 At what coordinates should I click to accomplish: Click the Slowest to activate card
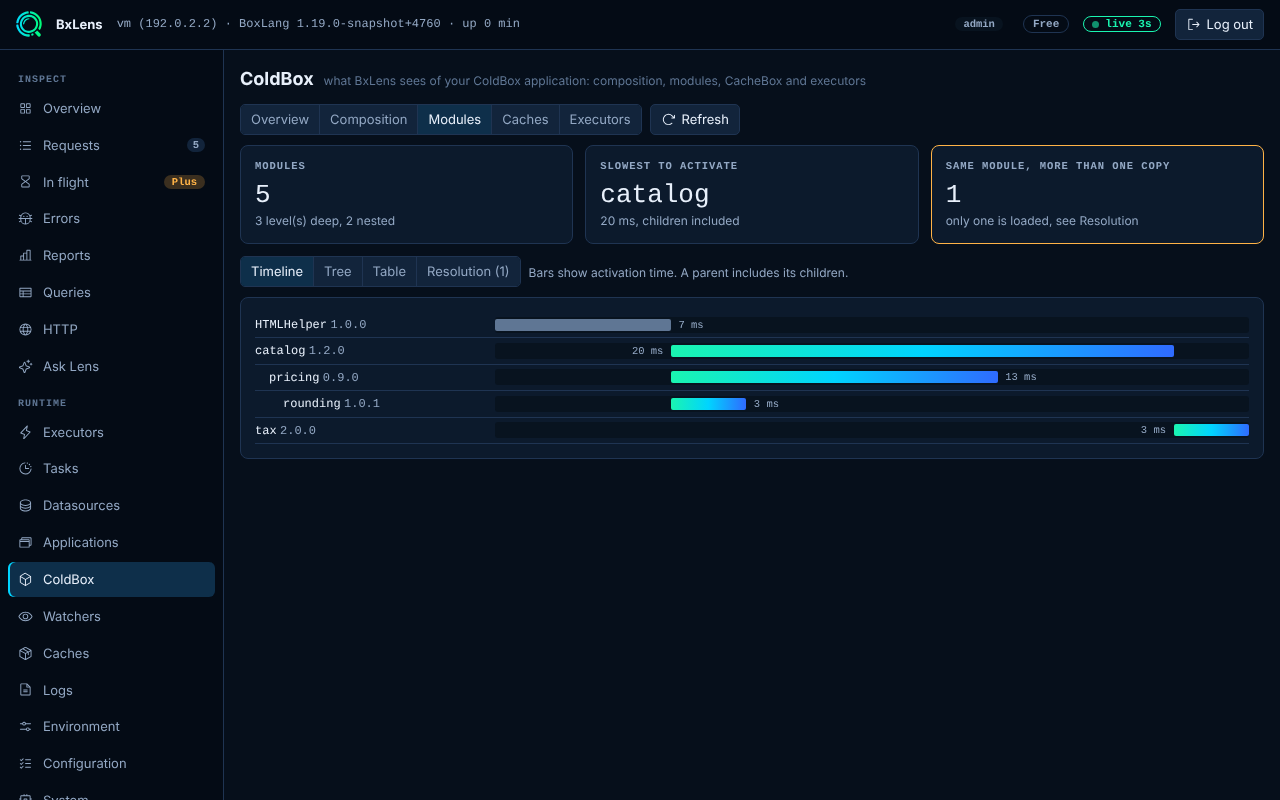point(752,194)
